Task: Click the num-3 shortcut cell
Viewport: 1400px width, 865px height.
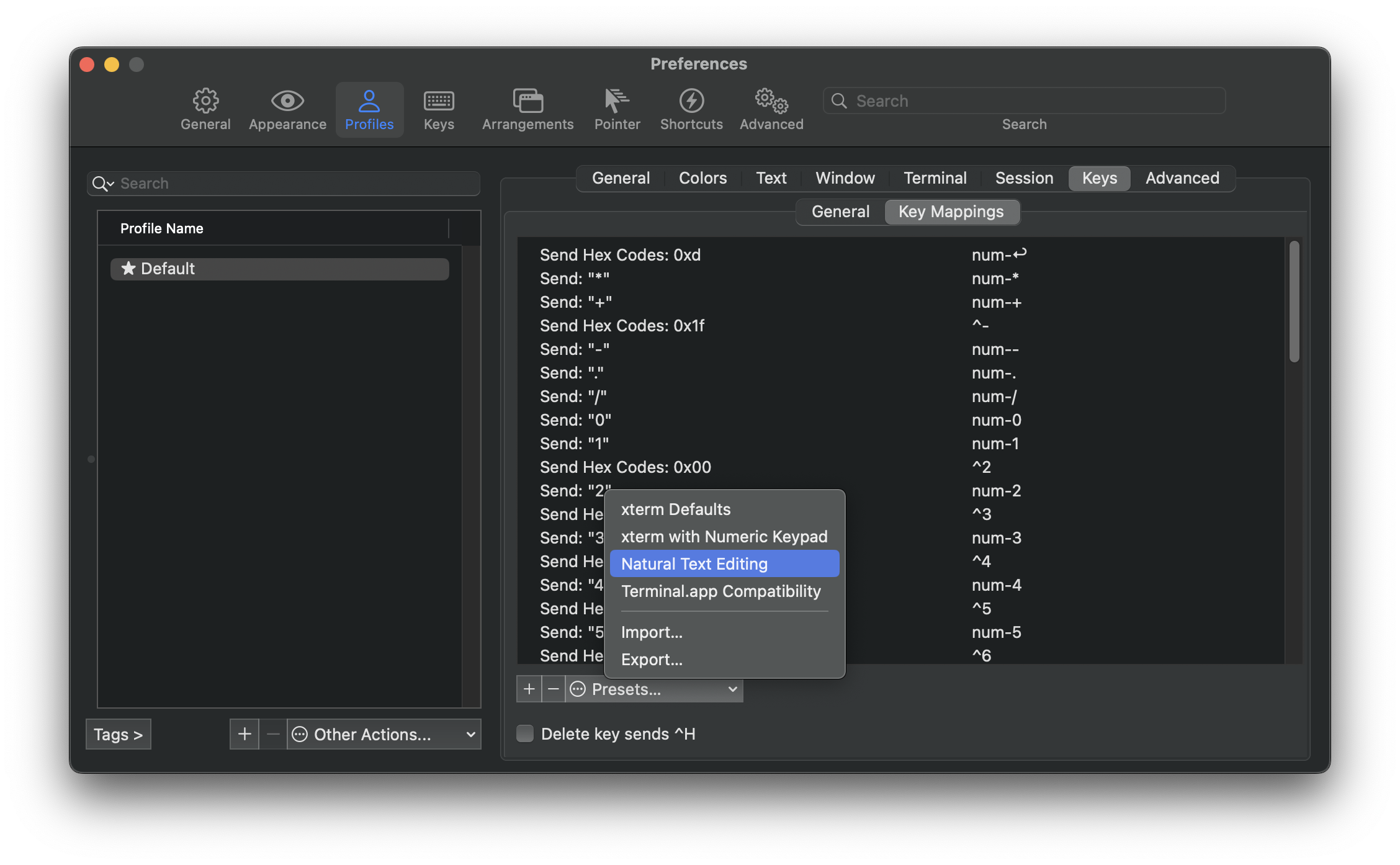Action: pyautogui.click(x=996, y=538)
